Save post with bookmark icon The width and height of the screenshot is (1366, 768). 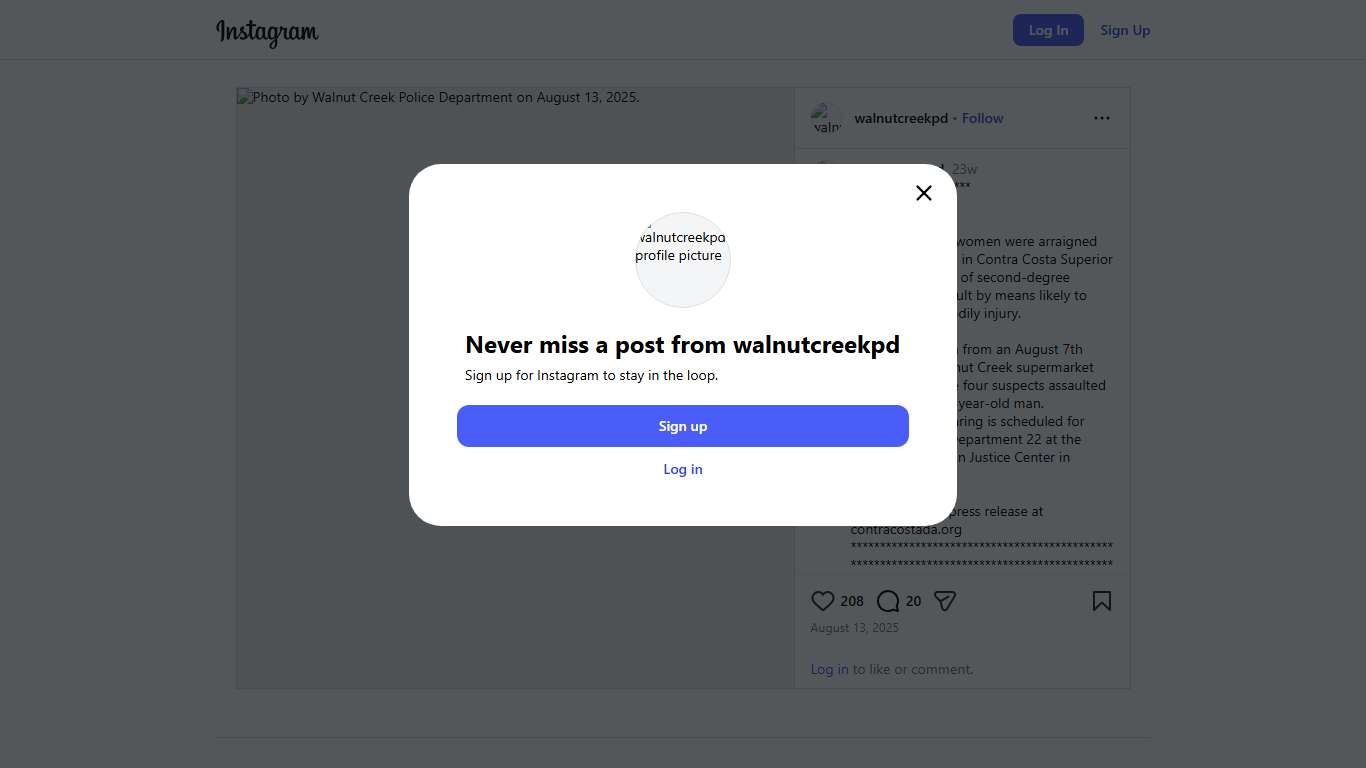tap(1101, 601)
